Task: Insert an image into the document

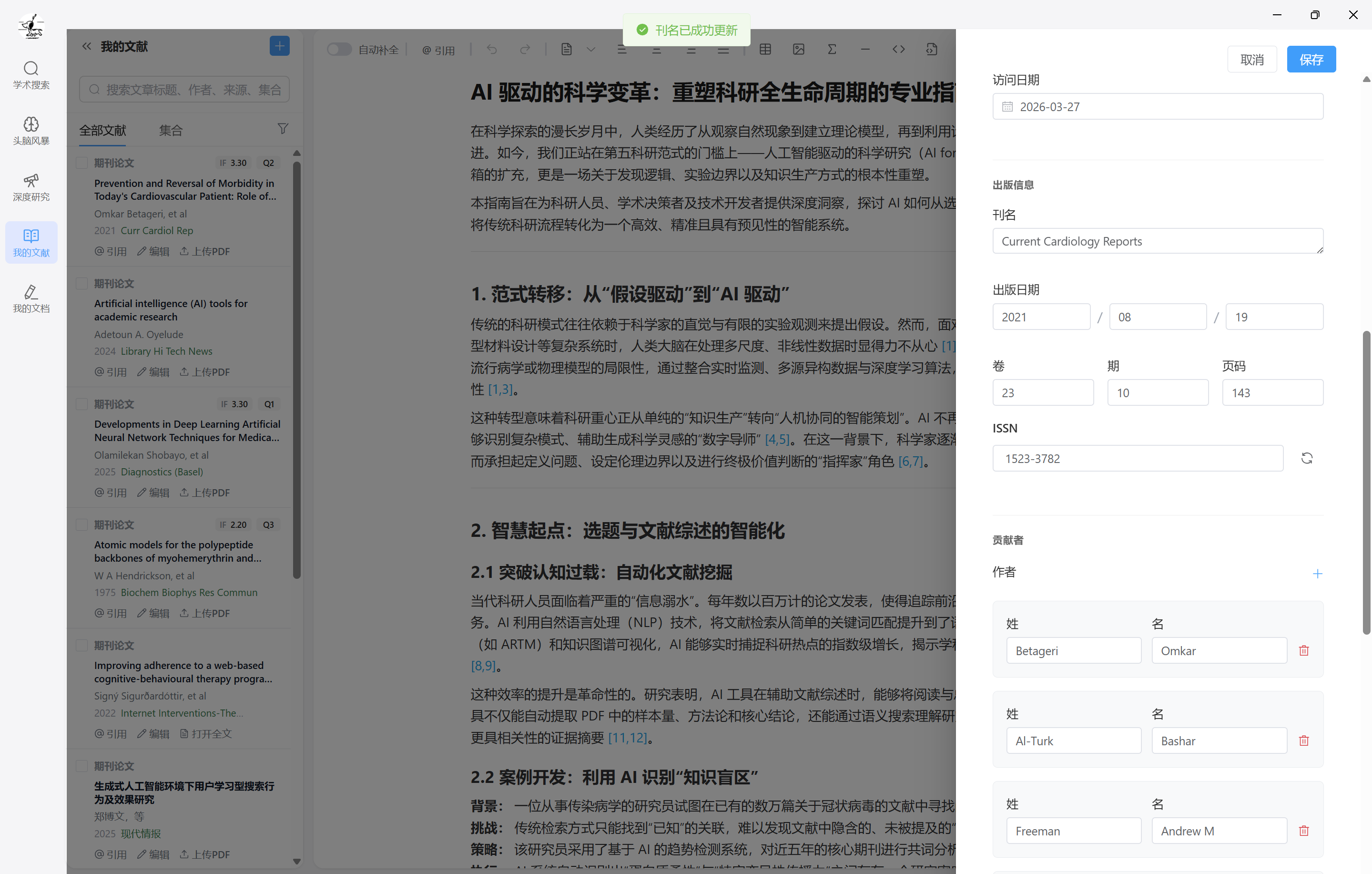Action: (x=798, y=50)
